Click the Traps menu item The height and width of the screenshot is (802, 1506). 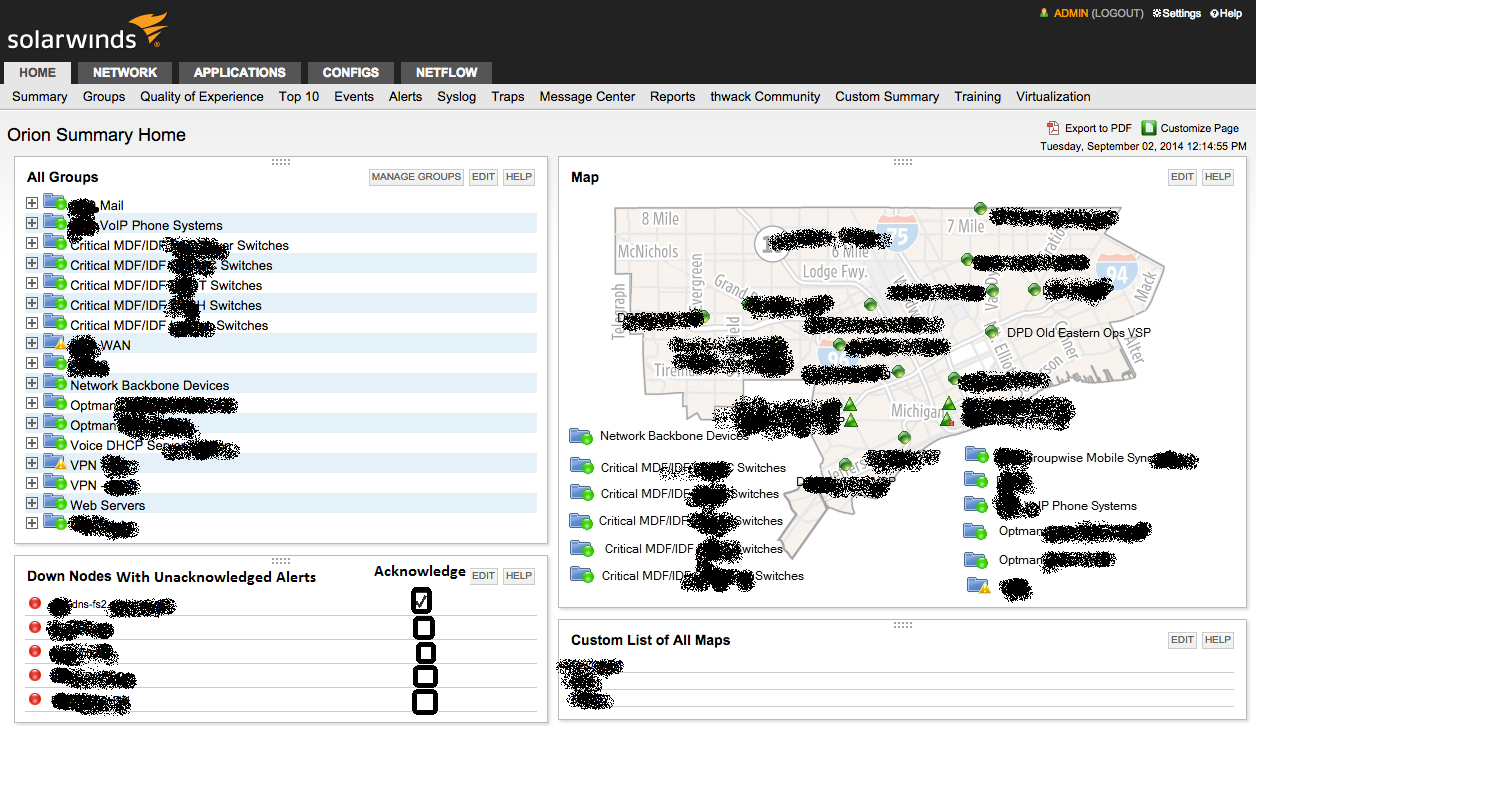[x=508, y=97]
